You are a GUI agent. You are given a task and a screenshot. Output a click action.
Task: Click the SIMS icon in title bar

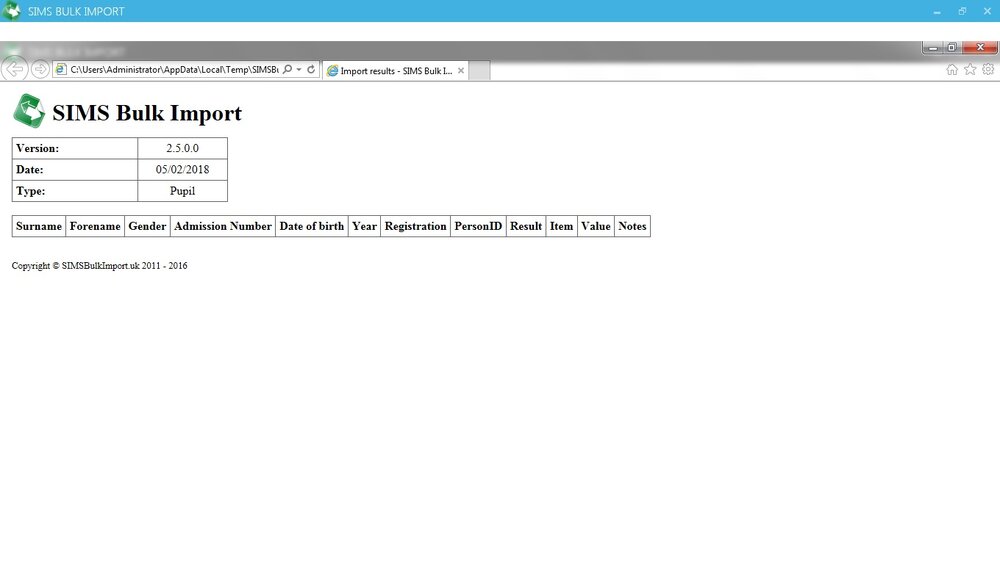click(11, 11)
